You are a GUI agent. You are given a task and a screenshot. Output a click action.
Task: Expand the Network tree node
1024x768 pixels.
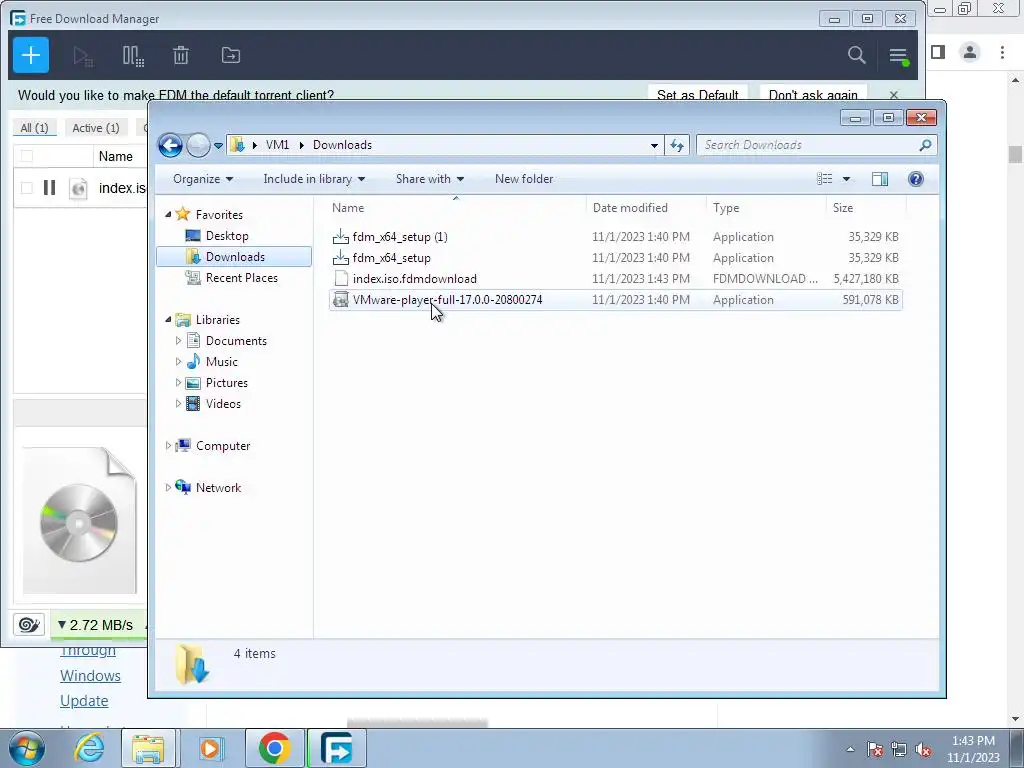tap(168, 488)
